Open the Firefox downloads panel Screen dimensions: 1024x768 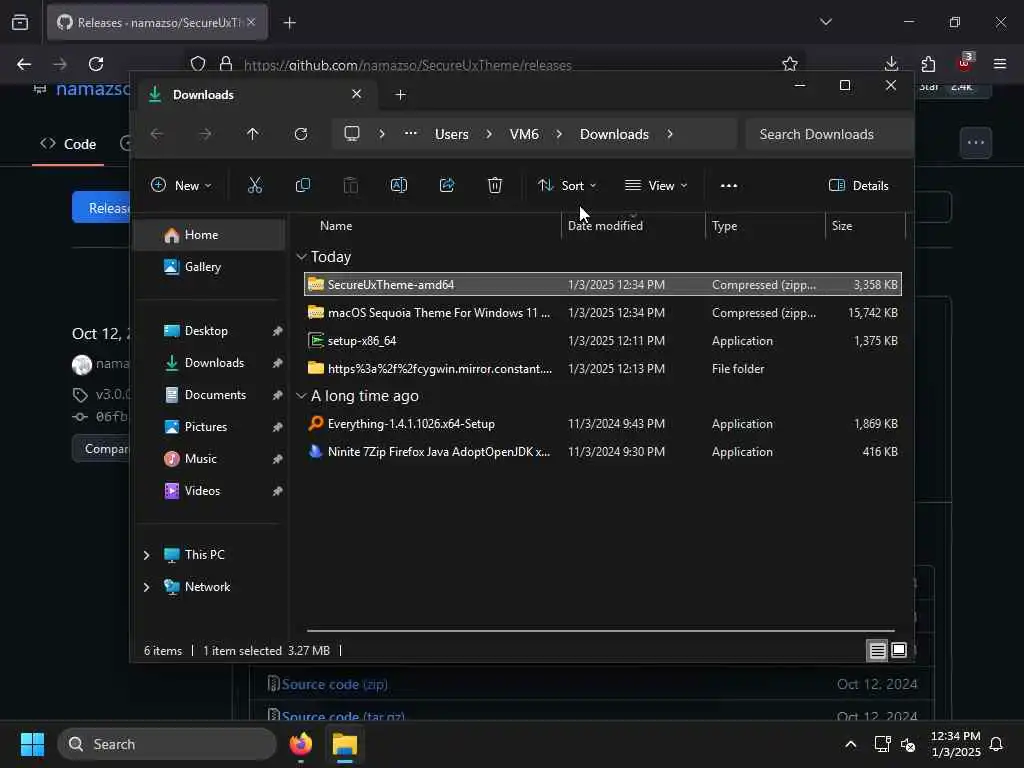[891, 64]
